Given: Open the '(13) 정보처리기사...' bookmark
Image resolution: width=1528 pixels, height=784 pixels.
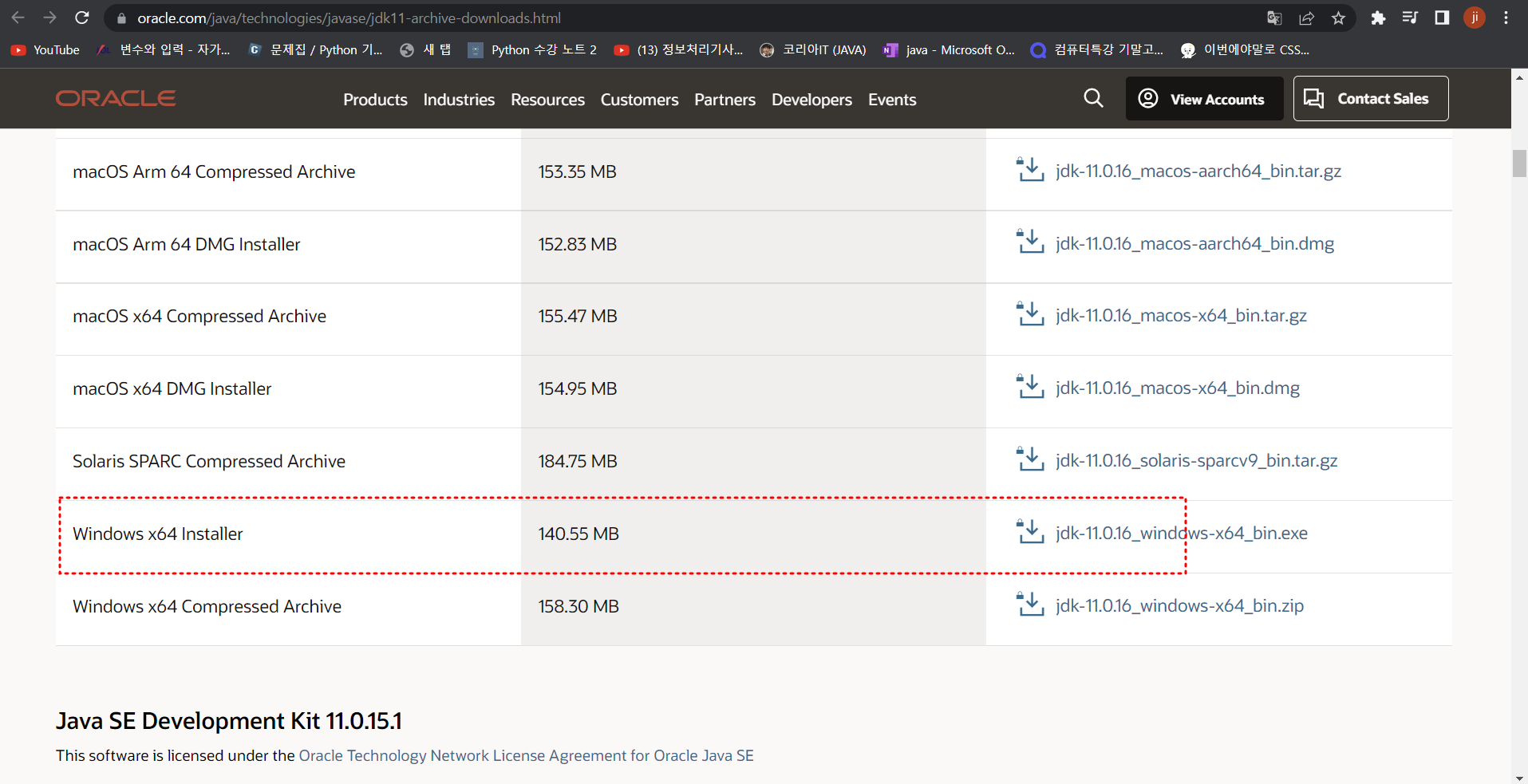Looking at the screenshot, I should [678, 49].
